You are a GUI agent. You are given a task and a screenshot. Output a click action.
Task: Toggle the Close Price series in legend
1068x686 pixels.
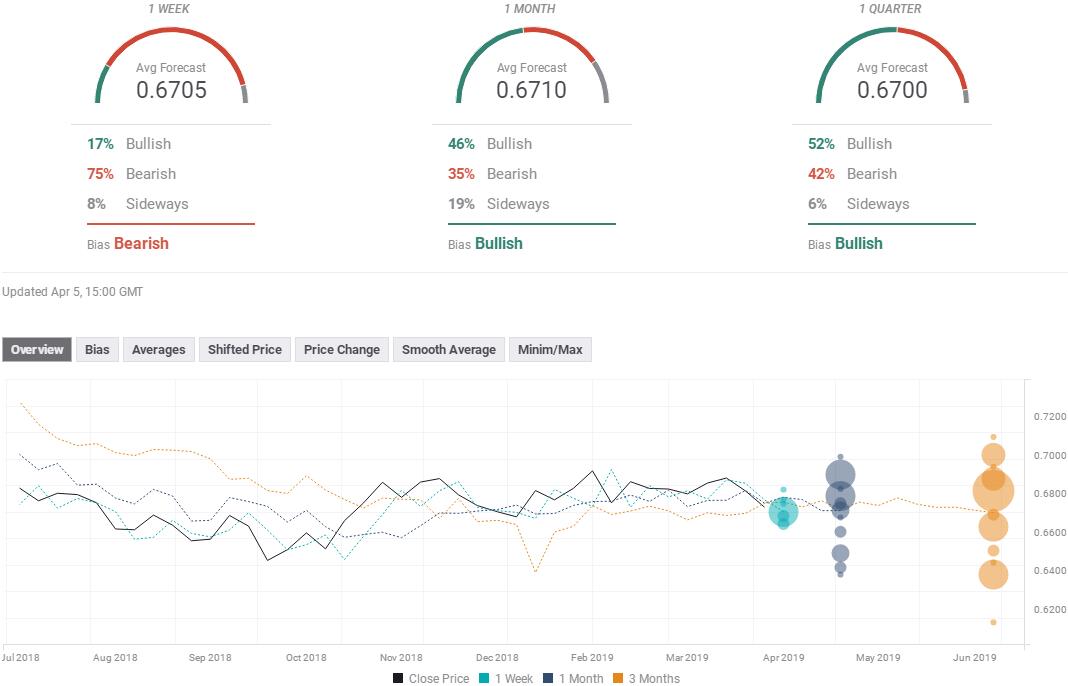coord(430,678)
